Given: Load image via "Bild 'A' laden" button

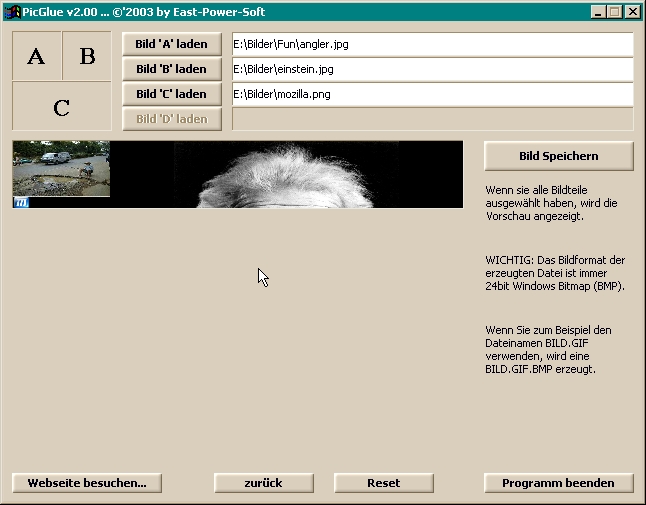Looking at the screenshot, I should point(172,44).
